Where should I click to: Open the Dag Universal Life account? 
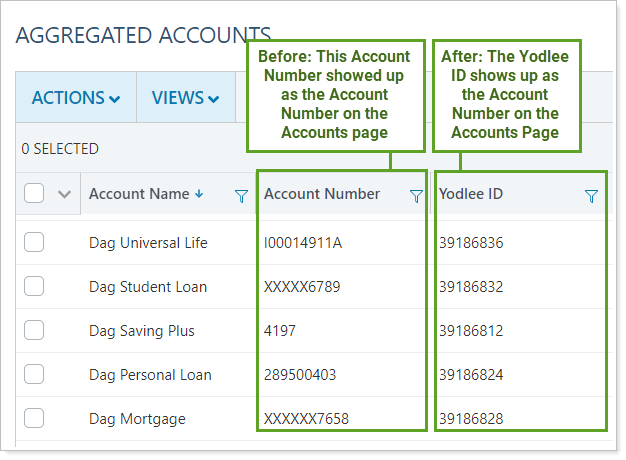147,243
